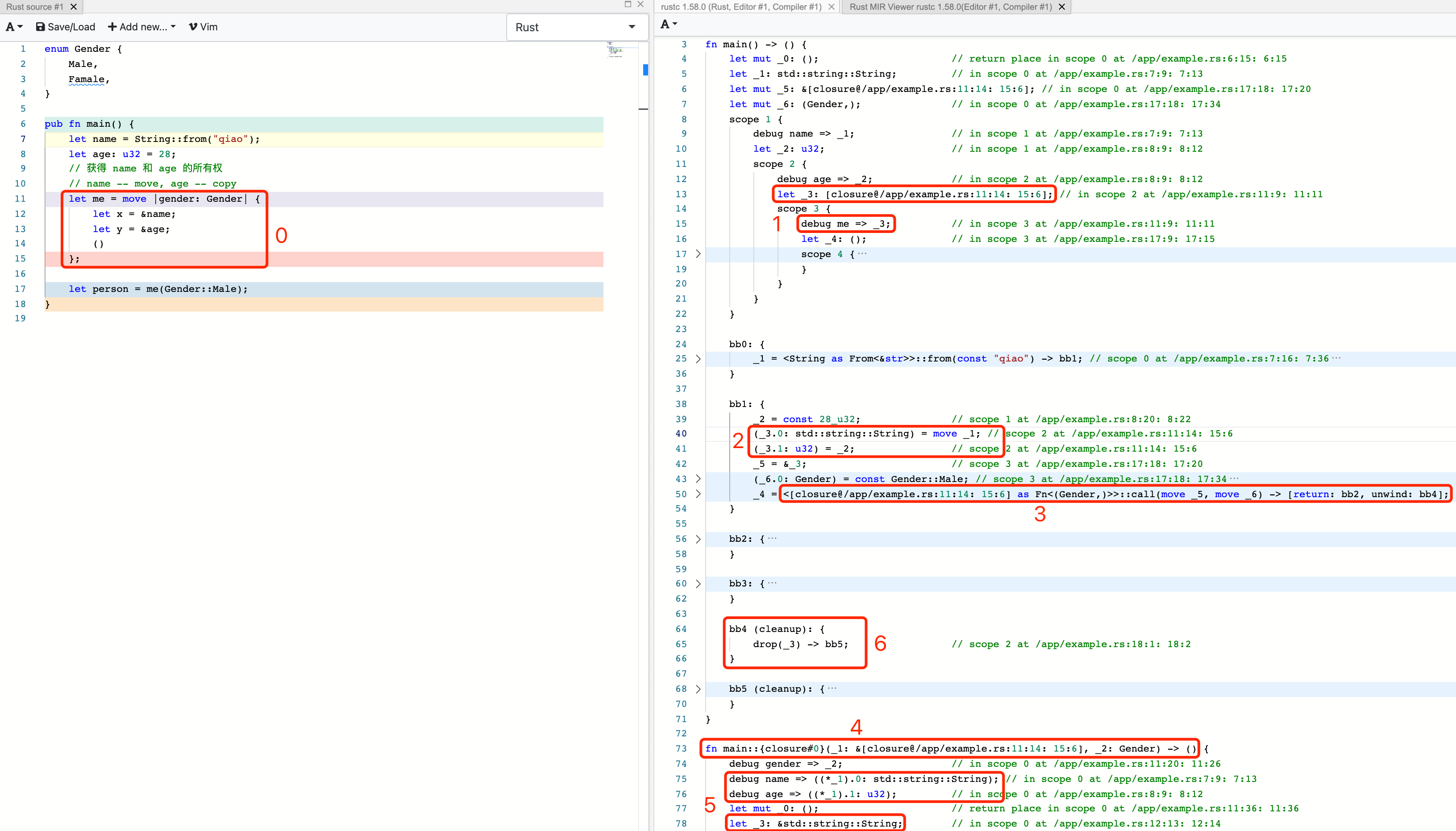Click 'debug gender => _2;' in MIR viewer
Viewport: 1456px width, 831px height.
click(x=786, y=764)
